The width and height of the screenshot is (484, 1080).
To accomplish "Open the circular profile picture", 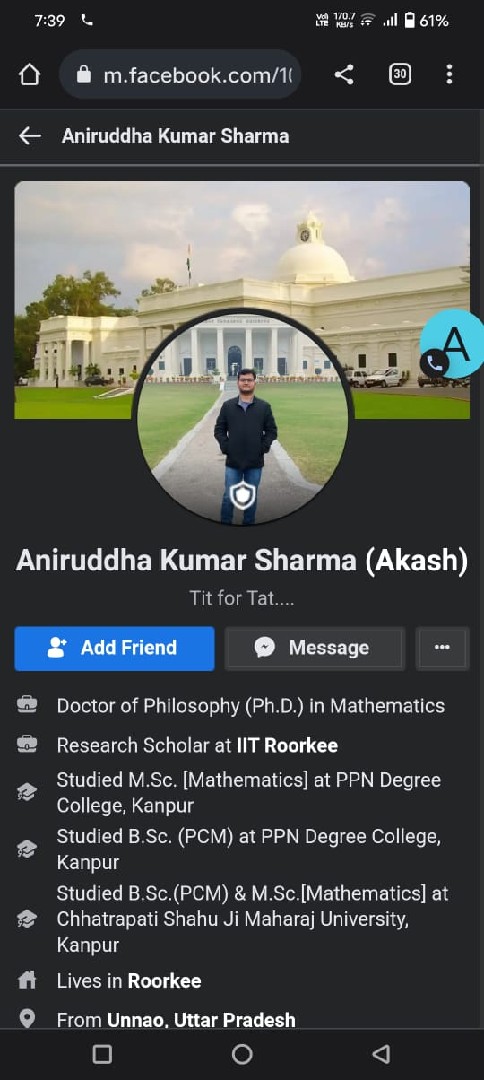I will pos(243,417).
